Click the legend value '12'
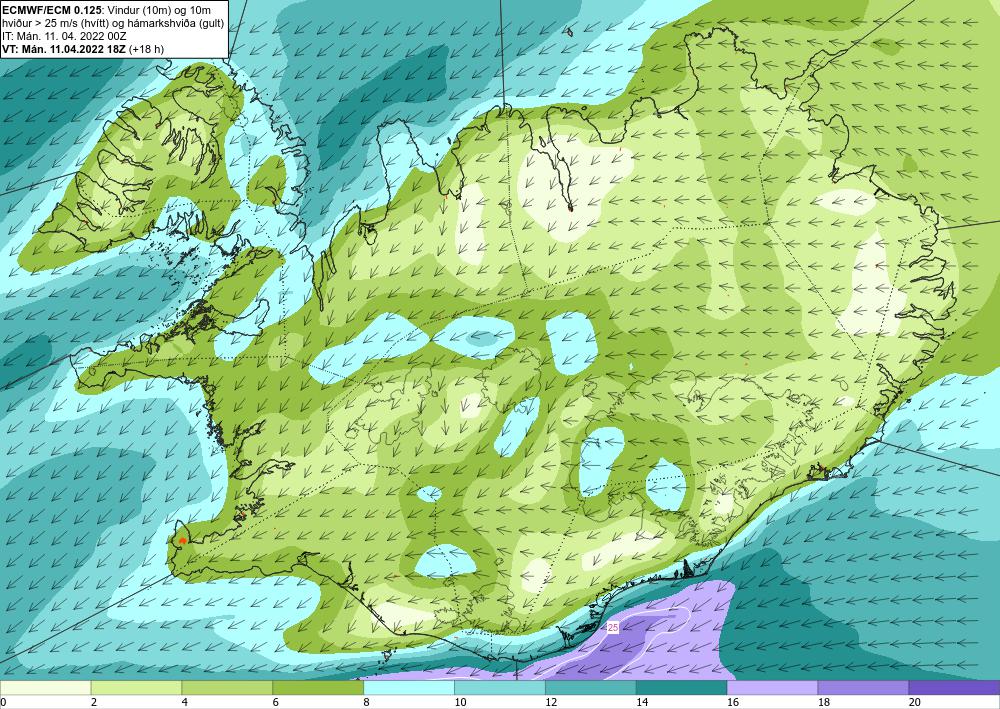Screen dimensions: 1000x709 coord(551,702)
